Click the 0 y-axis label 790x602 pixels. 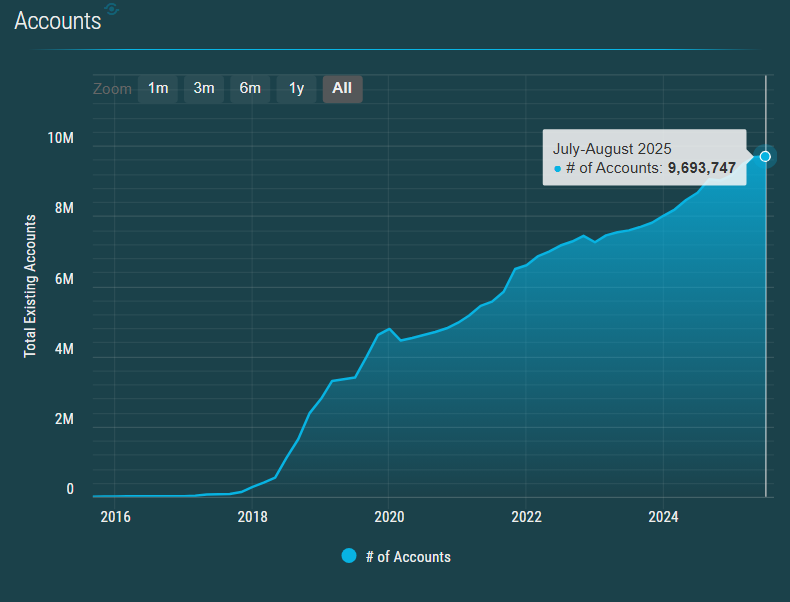point(70,489)
